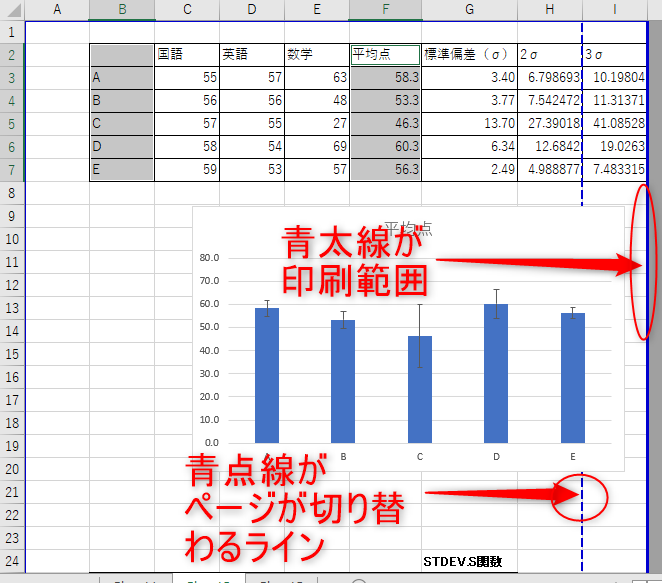Select the 平均点 header cell
662x583 pixels.
(385, 54)
